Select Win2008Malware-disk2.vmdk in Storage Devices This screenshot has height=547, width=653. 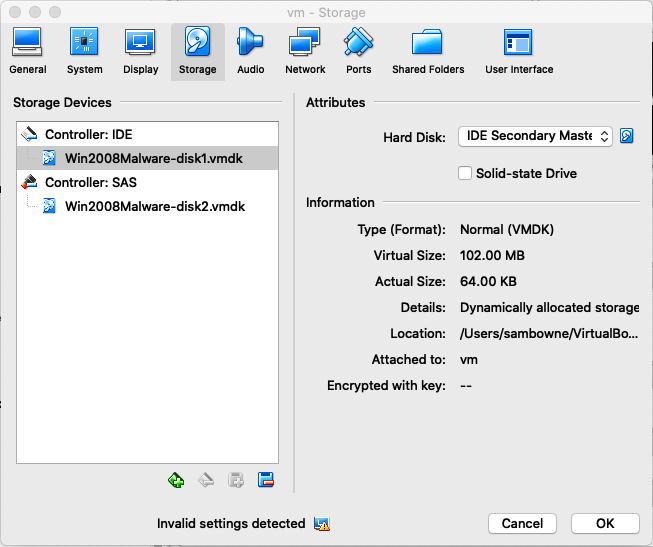(147, 206)
